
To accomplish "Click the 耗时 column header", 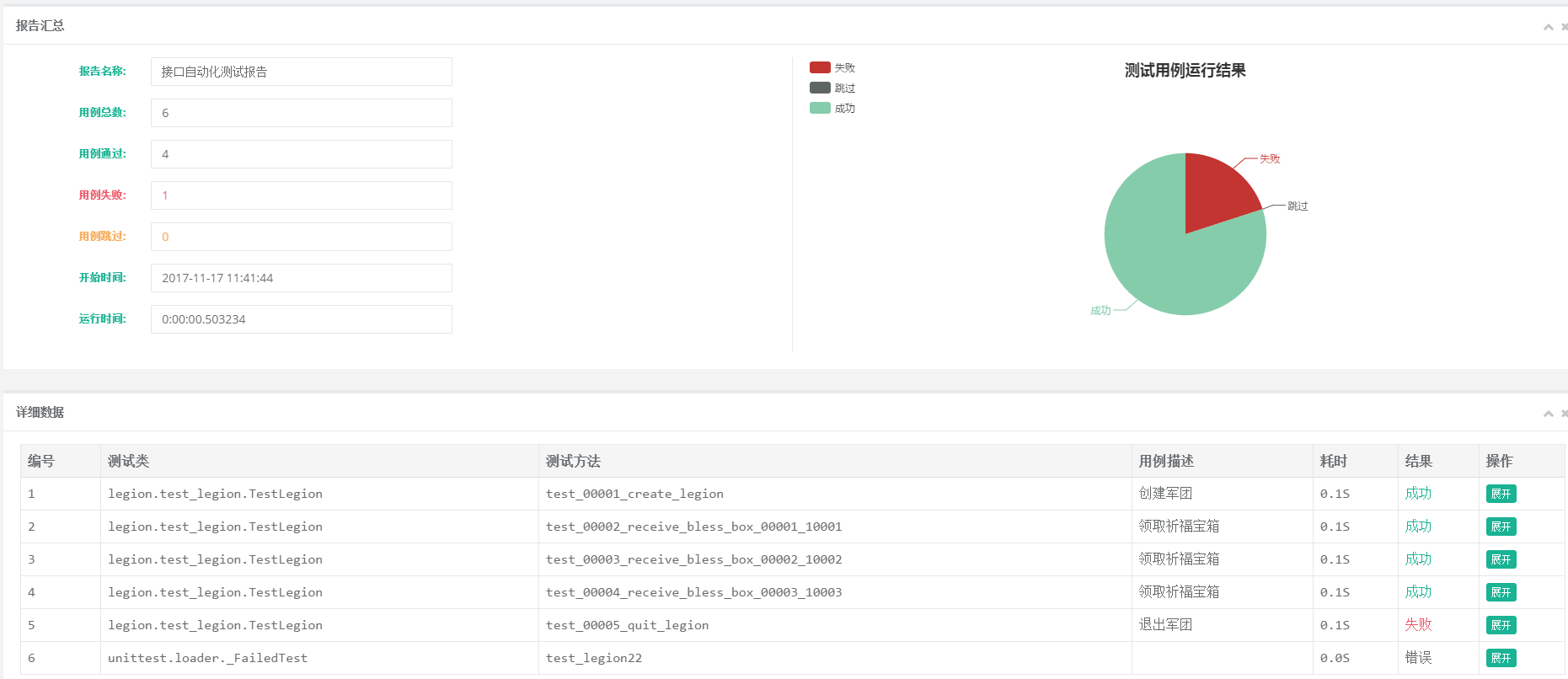I will point(1356,461).
